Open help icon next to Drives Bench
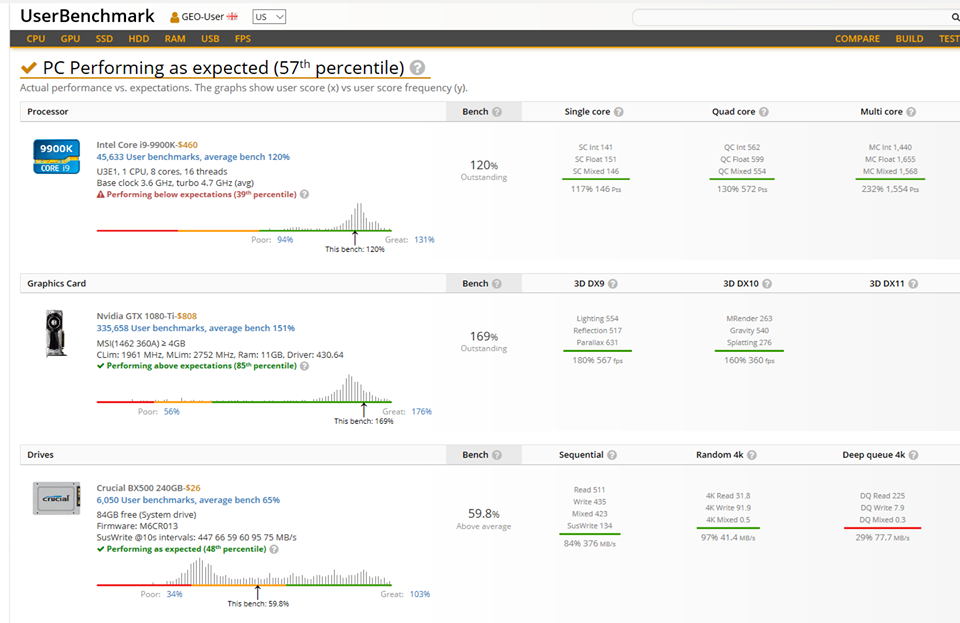Screen dimensions: 960x623 tap(497, 455)
